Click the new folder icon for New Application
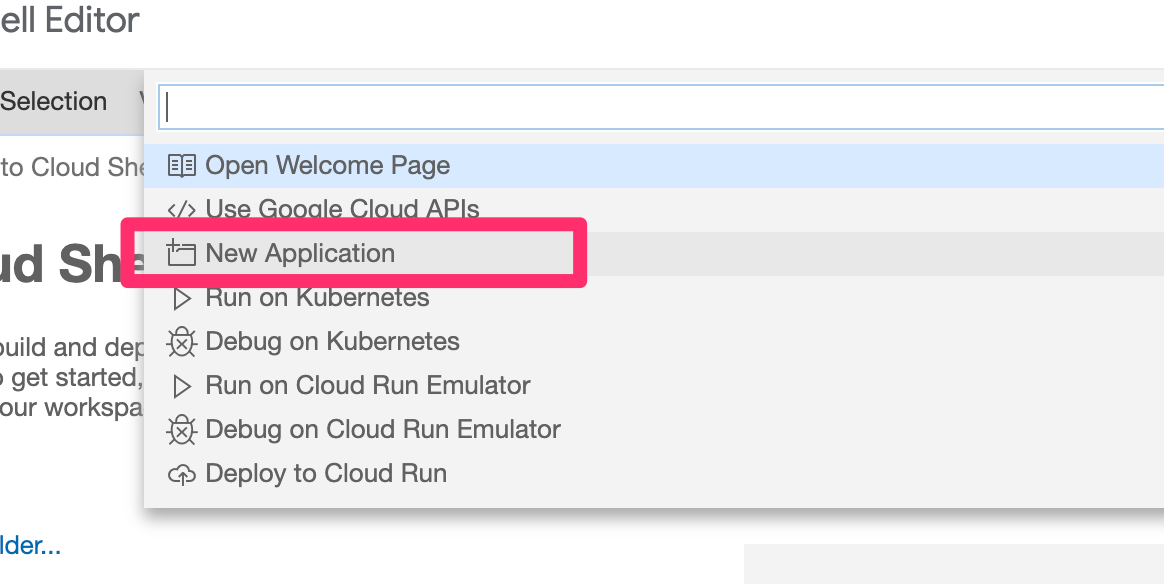1164x584 pixels. pos(181,253)
